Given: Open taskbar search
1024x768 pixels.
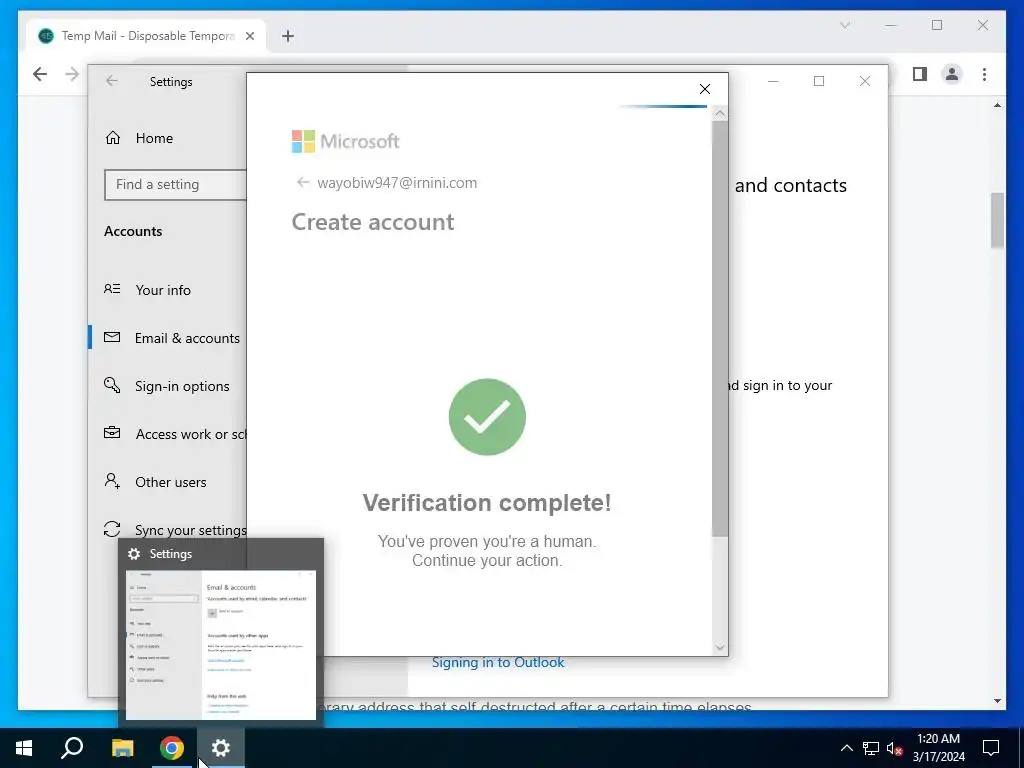Looking at the screenshot, I should 72,748.
